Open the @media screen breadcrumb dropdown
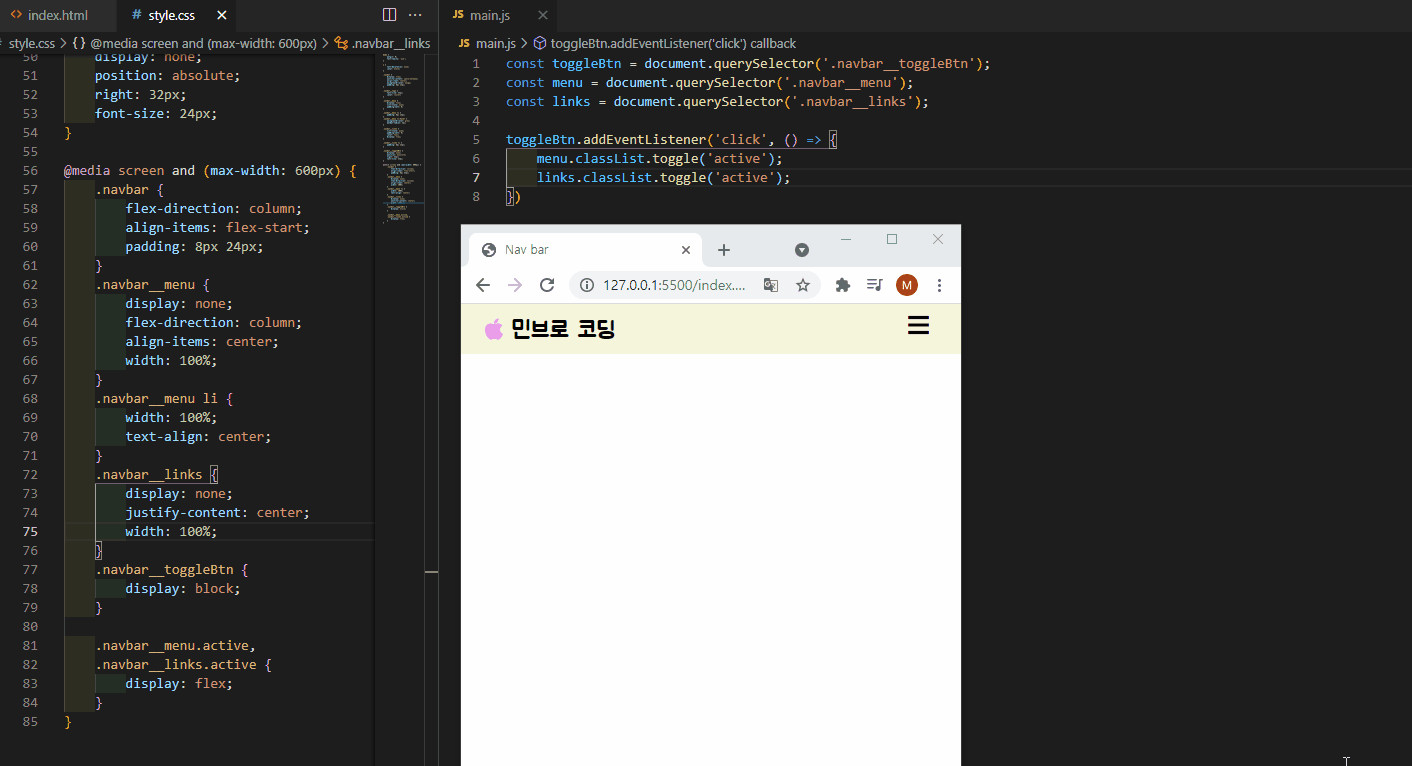Image resolution: width=1412 pixels, height=766 pixels. coord(195,43)
